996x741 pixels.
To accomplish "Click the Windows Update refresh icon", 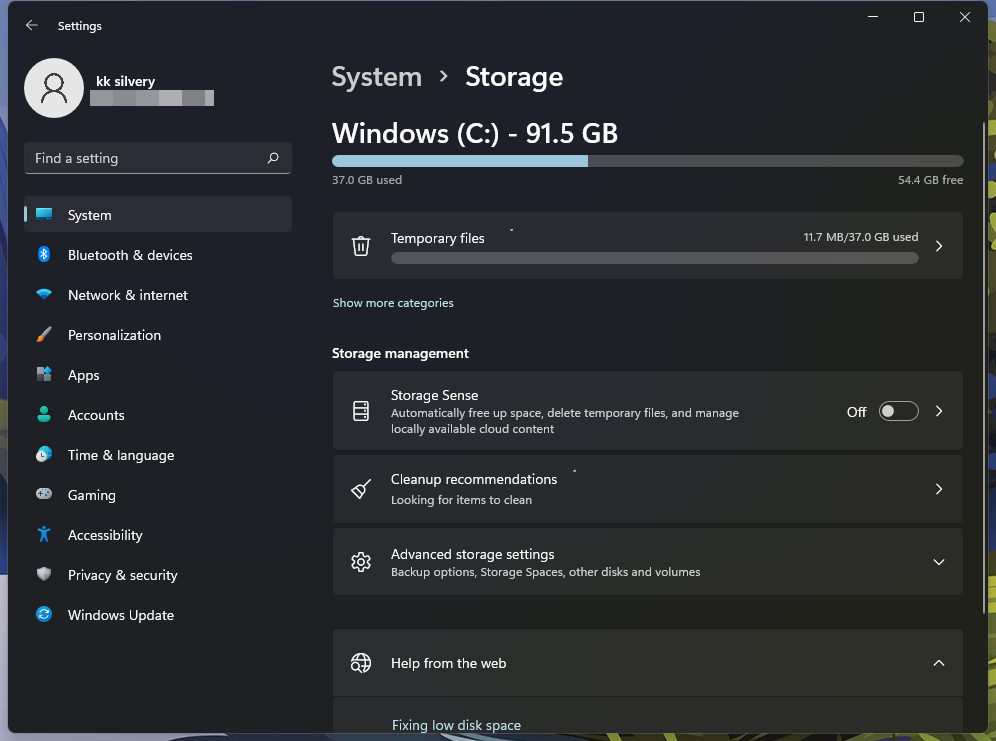I will 44,615.
